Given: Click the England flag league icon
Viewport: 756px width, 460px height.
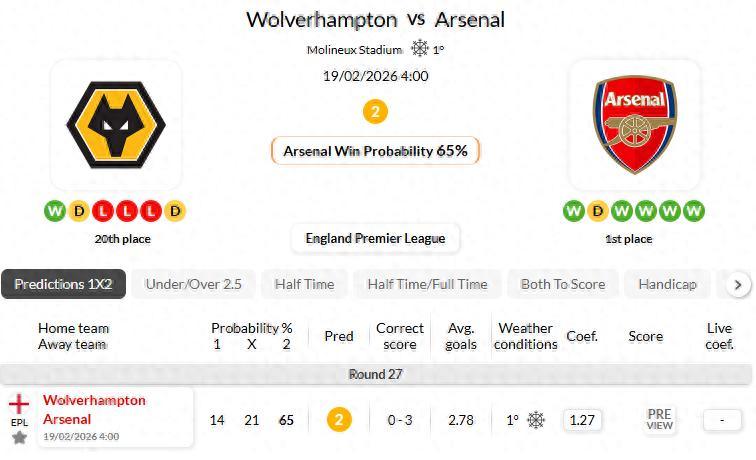Looking at the screenshot, I should 19,404.
